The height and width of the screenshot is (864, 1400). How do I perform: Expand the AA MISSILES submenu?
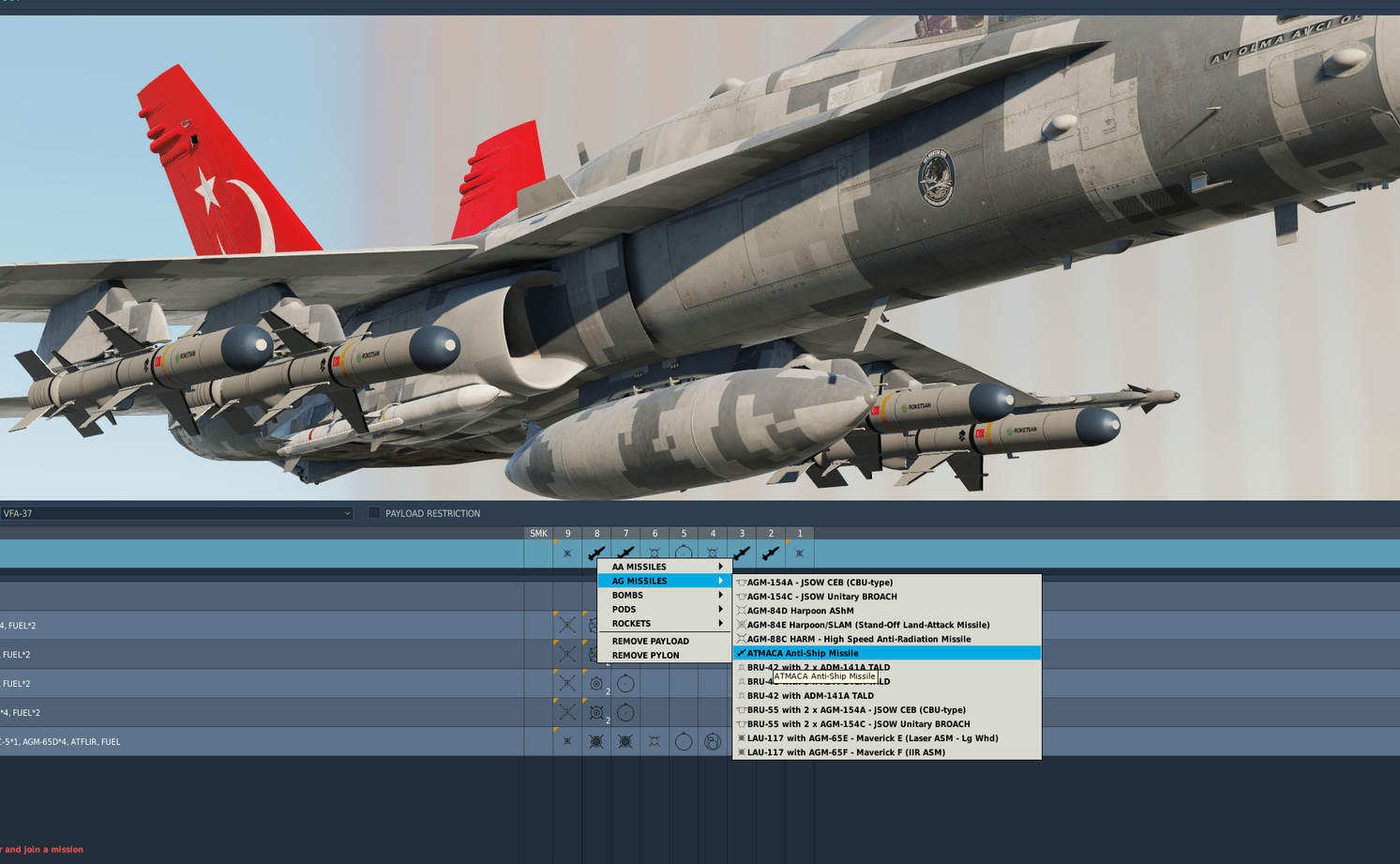tap(664, 567)
